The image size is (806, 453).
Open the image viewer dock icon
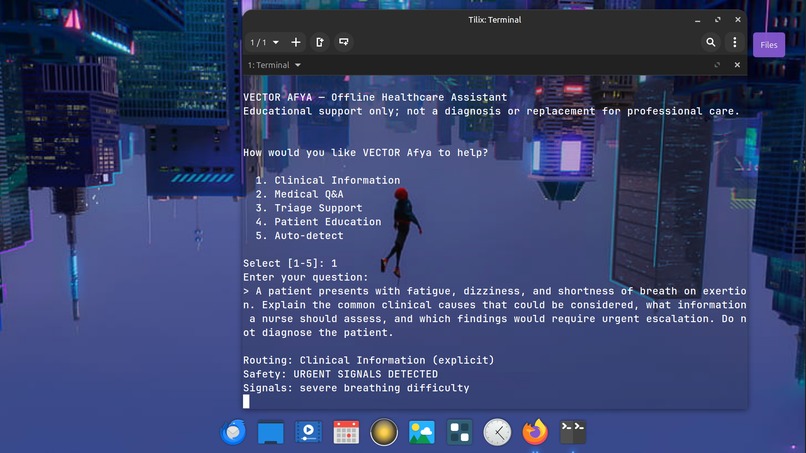pos(422,432)
